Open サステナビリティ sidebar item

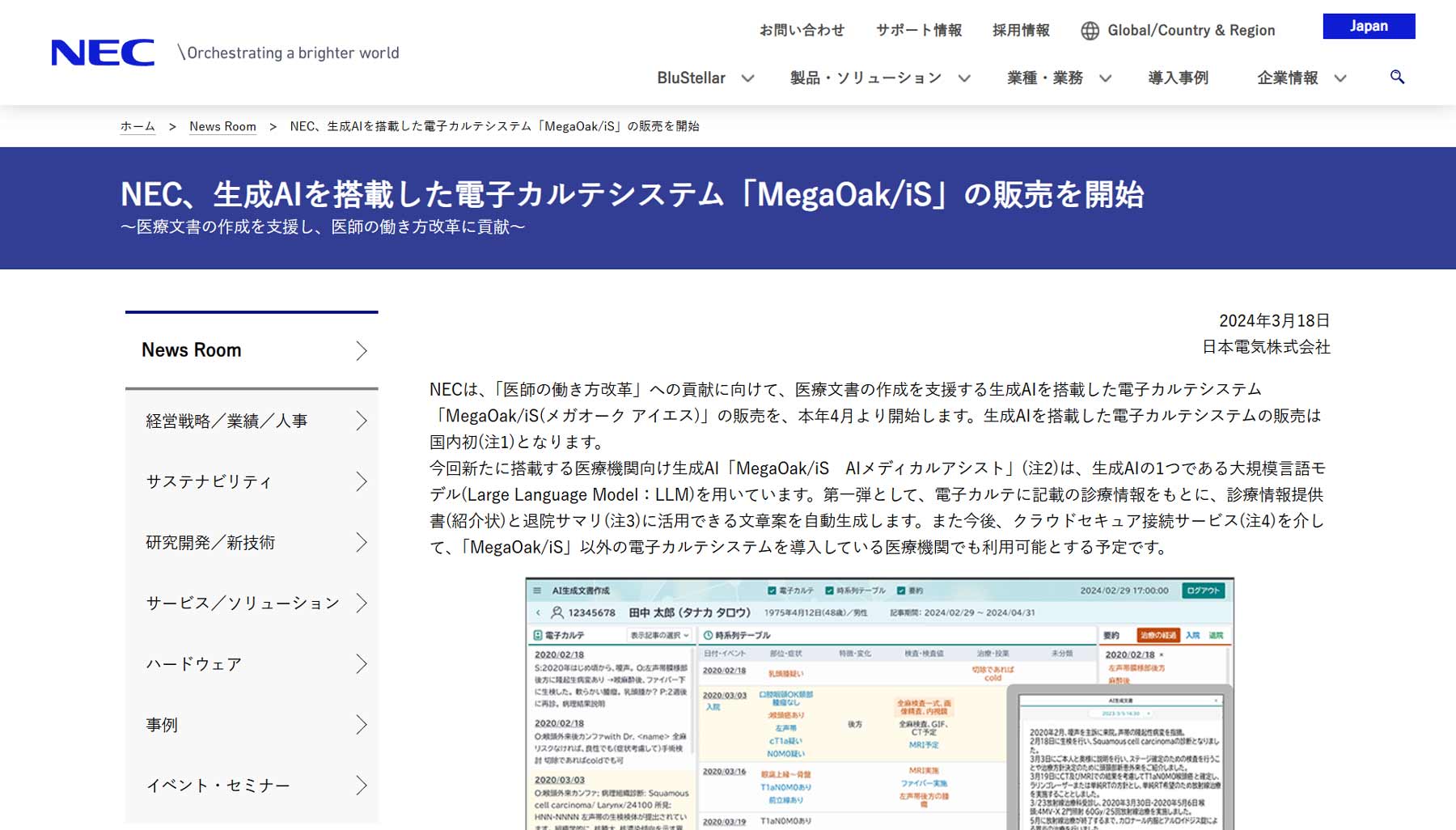tap(209, 481)
